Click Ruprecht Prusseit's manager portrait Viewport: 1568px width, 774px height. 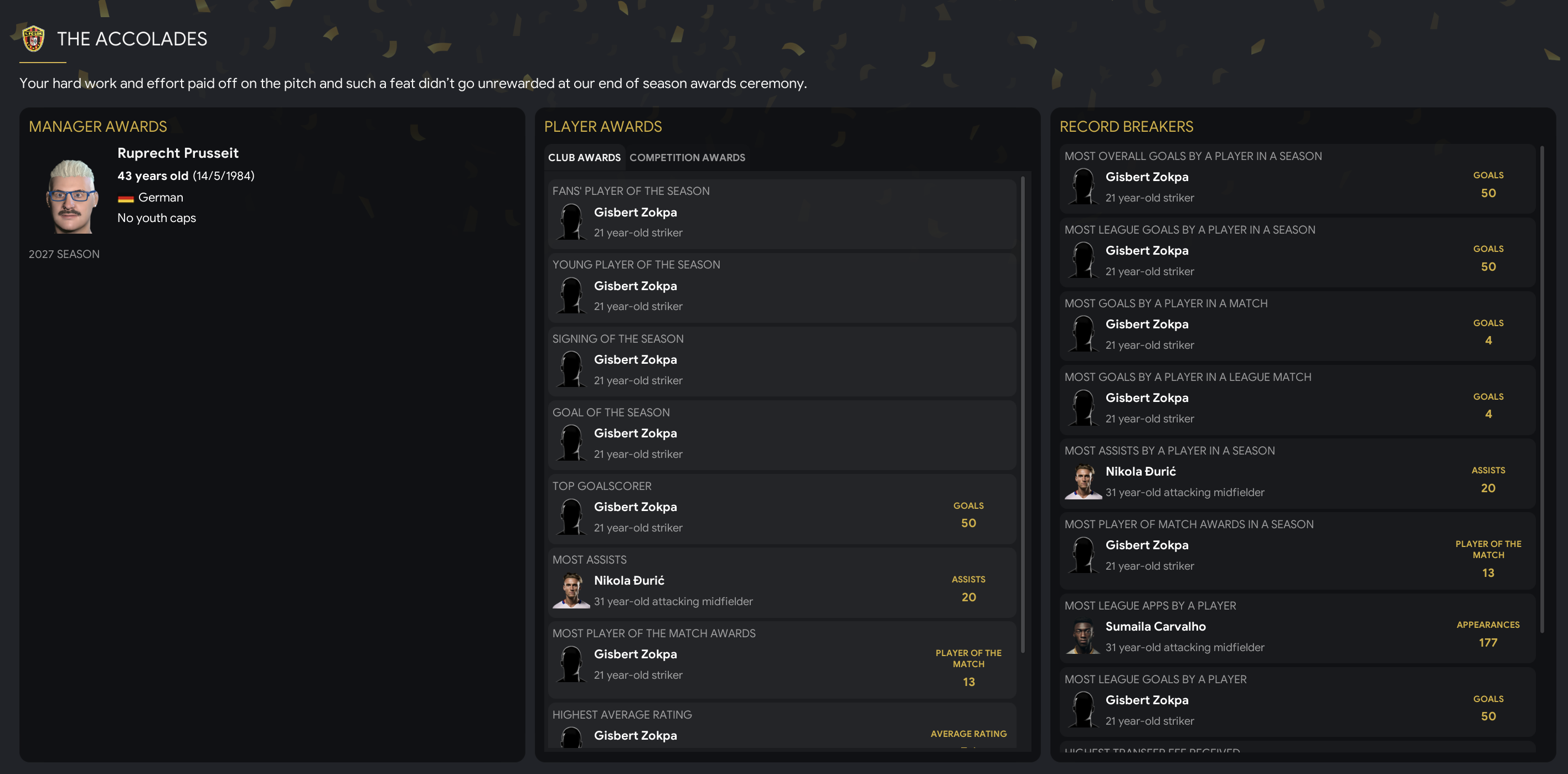[72, 196]
